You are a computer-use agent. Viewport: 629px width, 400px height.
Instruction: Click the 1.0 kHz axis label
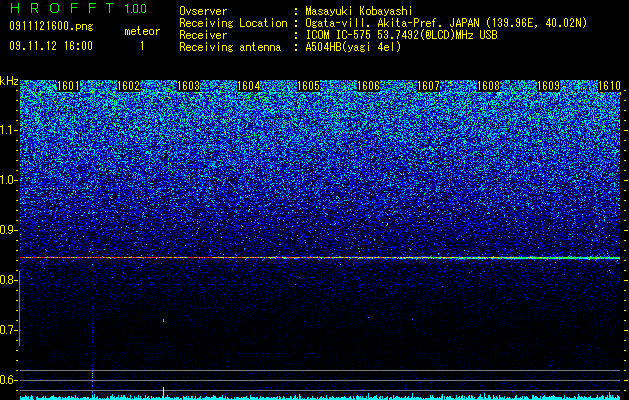(9, 180)
